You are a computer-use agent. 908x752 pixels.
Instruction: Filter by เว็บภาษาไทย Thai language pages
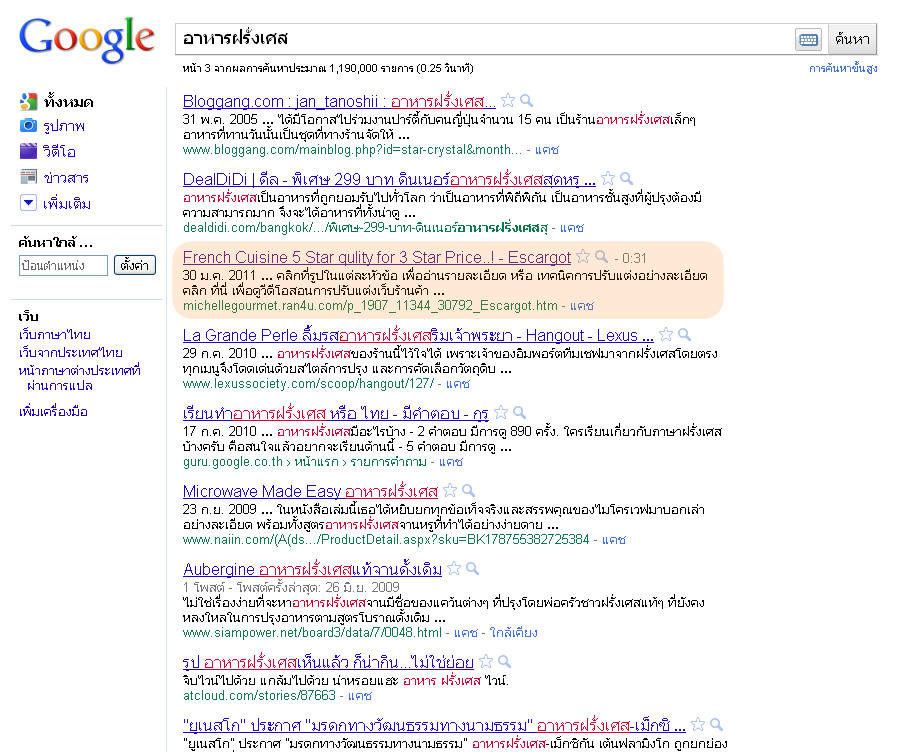pos(54,335)
